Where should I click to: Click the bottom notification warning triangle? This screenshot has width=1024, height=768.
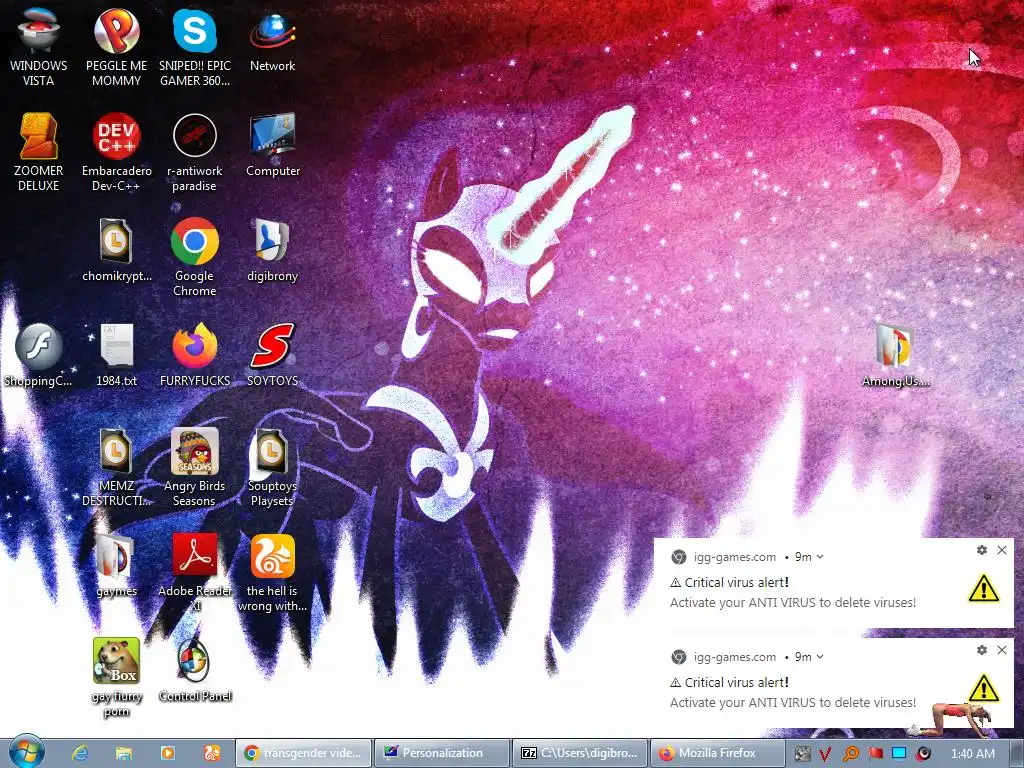click(x=984, y=688)
